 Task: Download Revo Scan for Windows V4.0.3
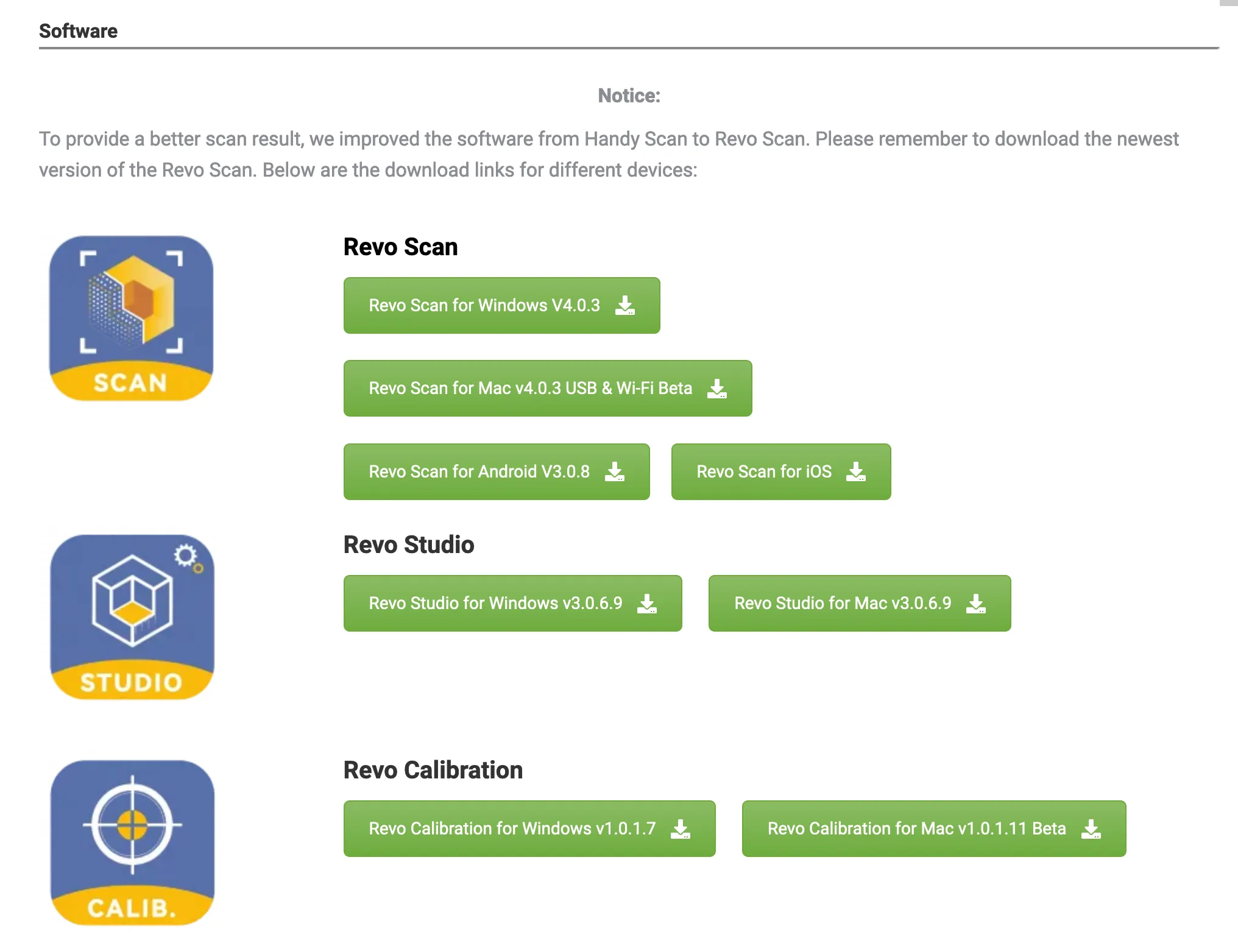(x=501, y=305)
